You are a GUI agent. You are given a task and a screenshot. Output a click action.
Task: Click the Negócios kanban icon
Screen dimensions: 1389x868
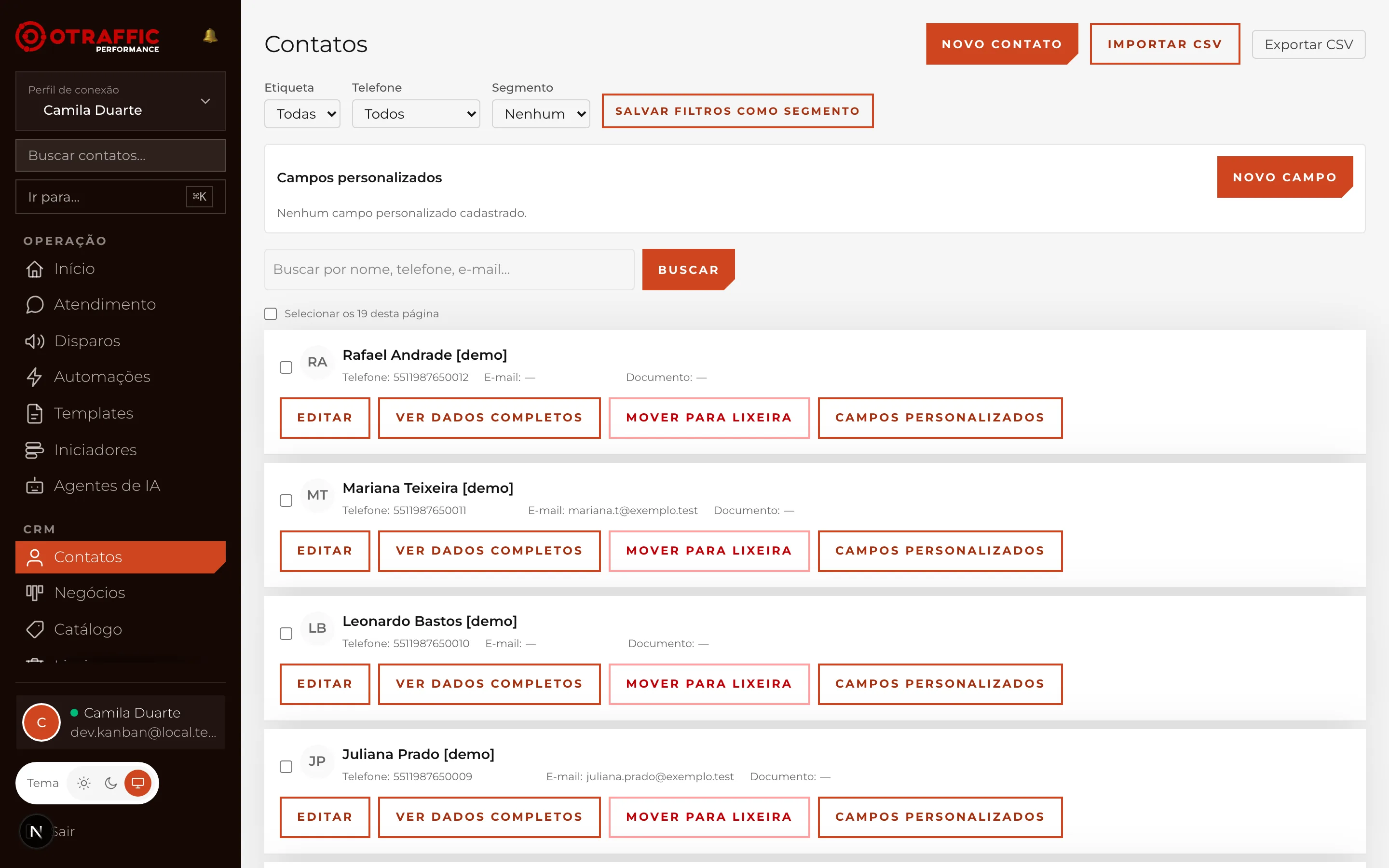click(34, 593)
